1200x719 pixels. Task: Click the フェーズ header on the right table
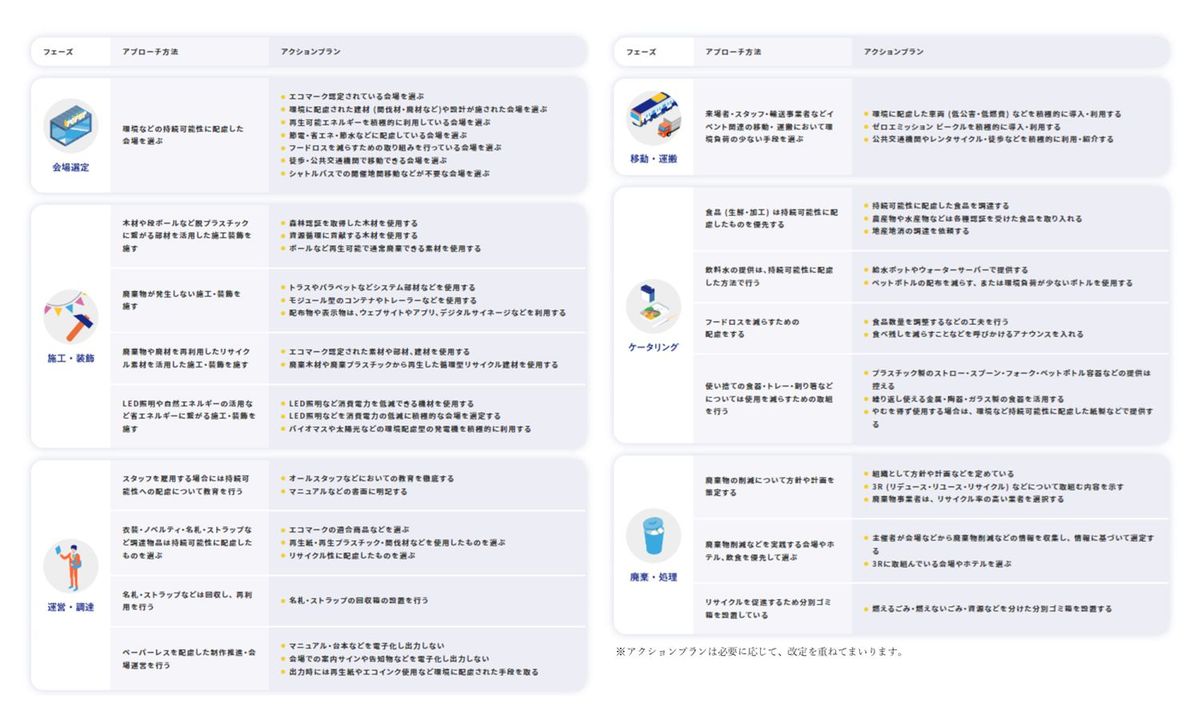point(639,50)
